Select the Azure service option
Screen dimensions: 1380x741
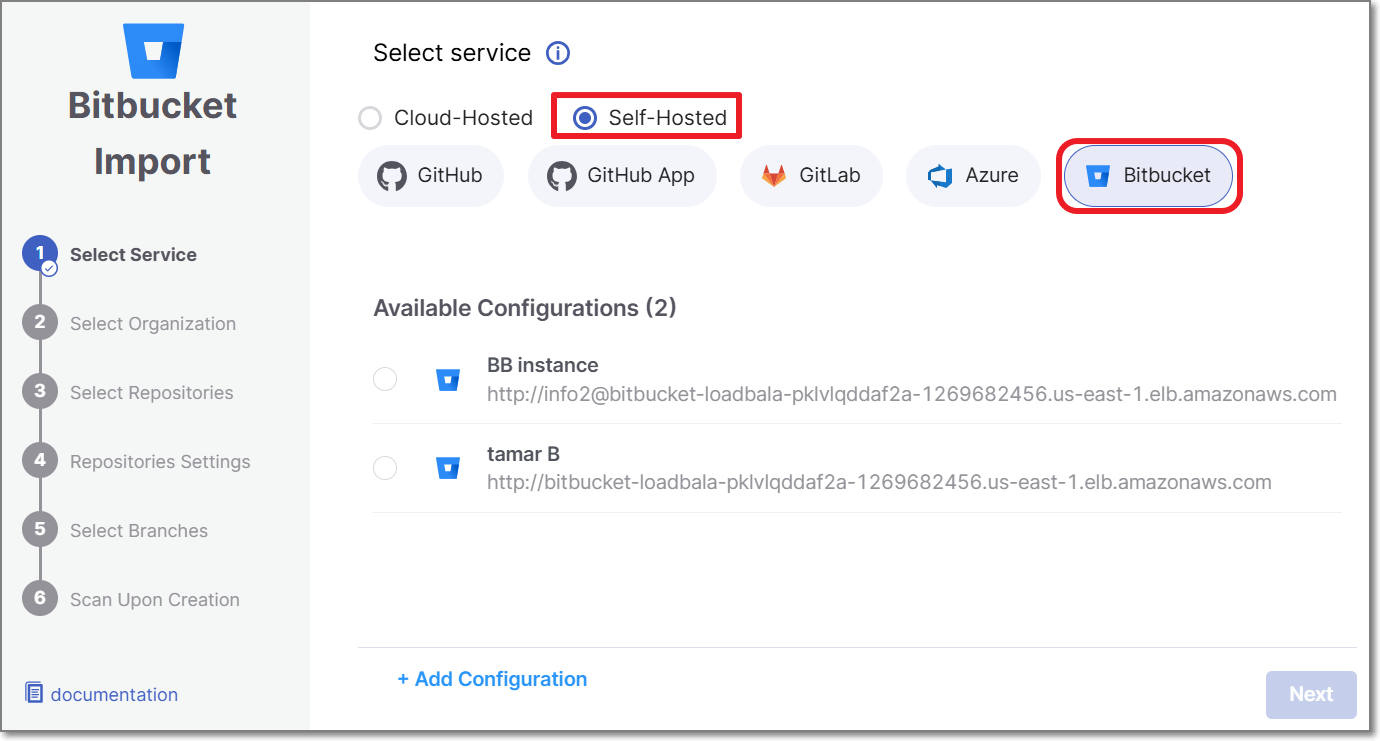pyautogui.click(x=973, y=176)
